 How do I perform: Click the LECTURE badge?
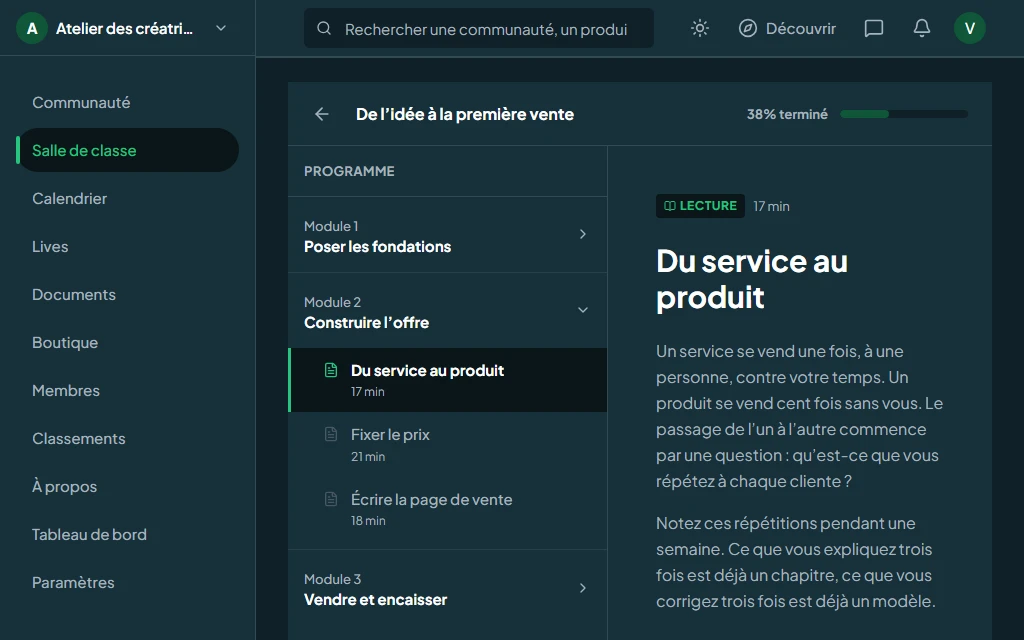[700, 206]
